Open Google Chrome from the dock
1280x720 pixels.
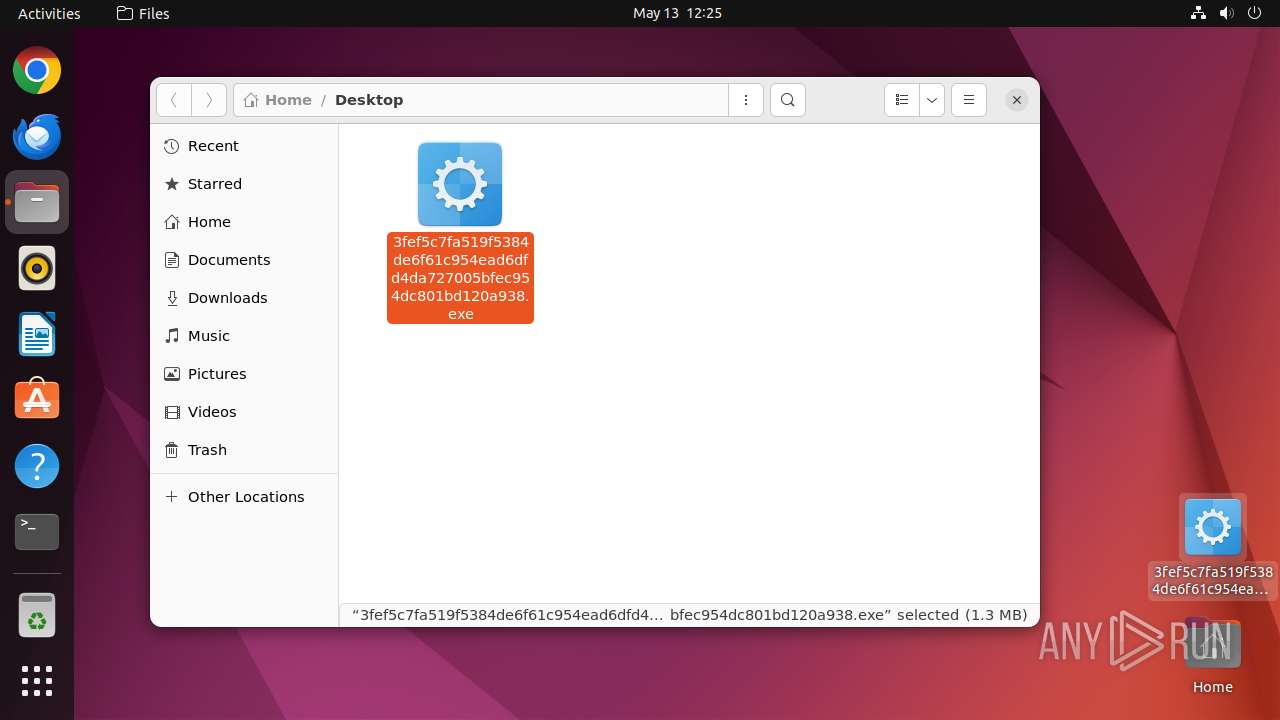click(37, 71)
